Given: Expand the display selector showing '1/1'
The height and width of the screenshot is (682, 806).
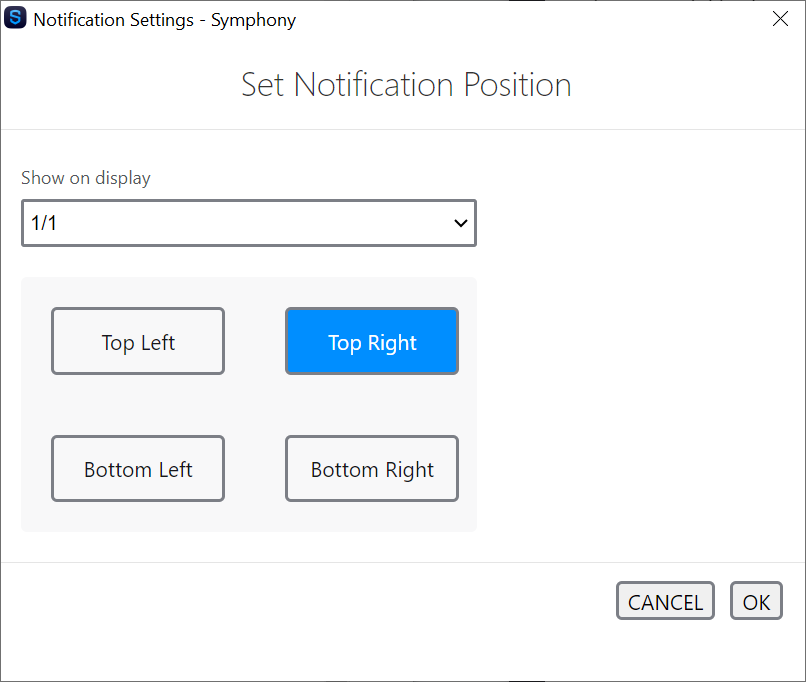Looking at the screenshot, I should [x=248, y=222].
